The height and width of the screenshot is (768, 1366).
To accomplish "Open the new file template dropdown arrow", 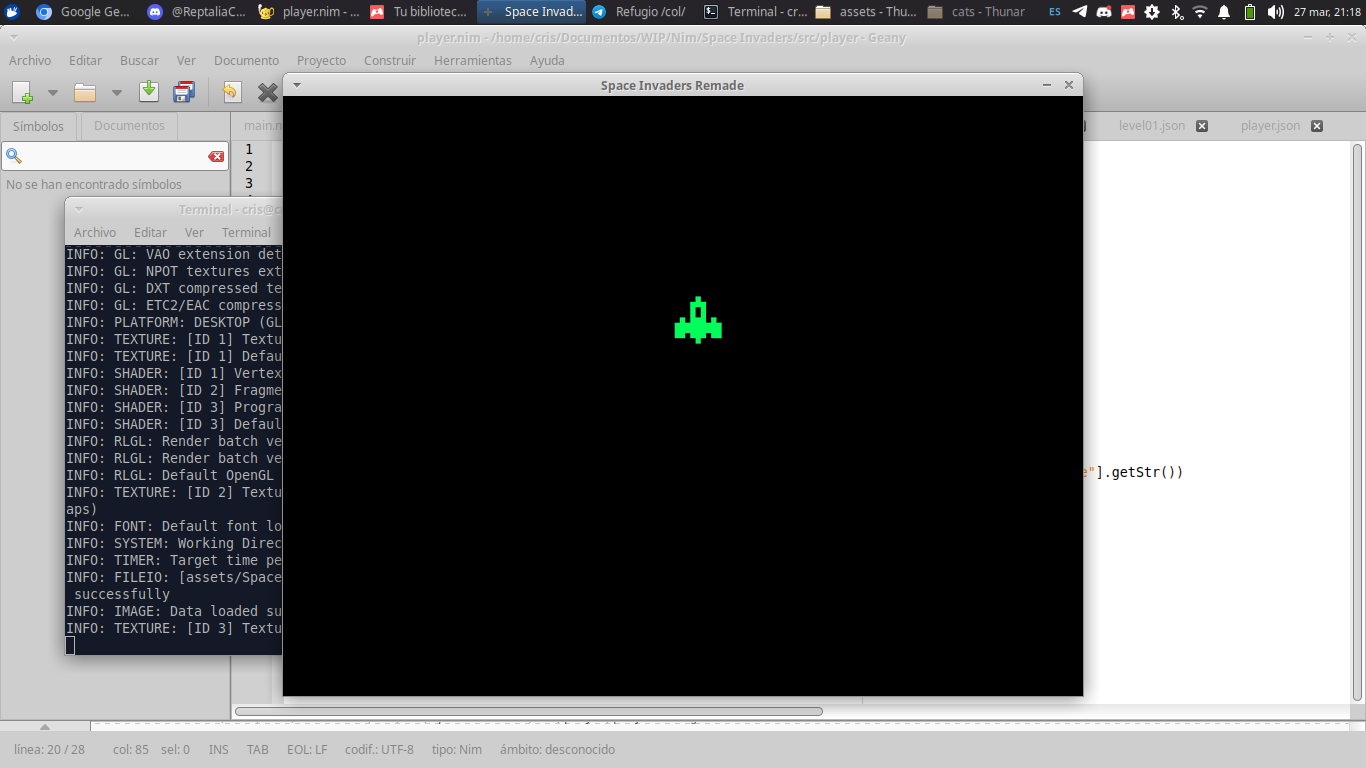I will click(53, 93).
